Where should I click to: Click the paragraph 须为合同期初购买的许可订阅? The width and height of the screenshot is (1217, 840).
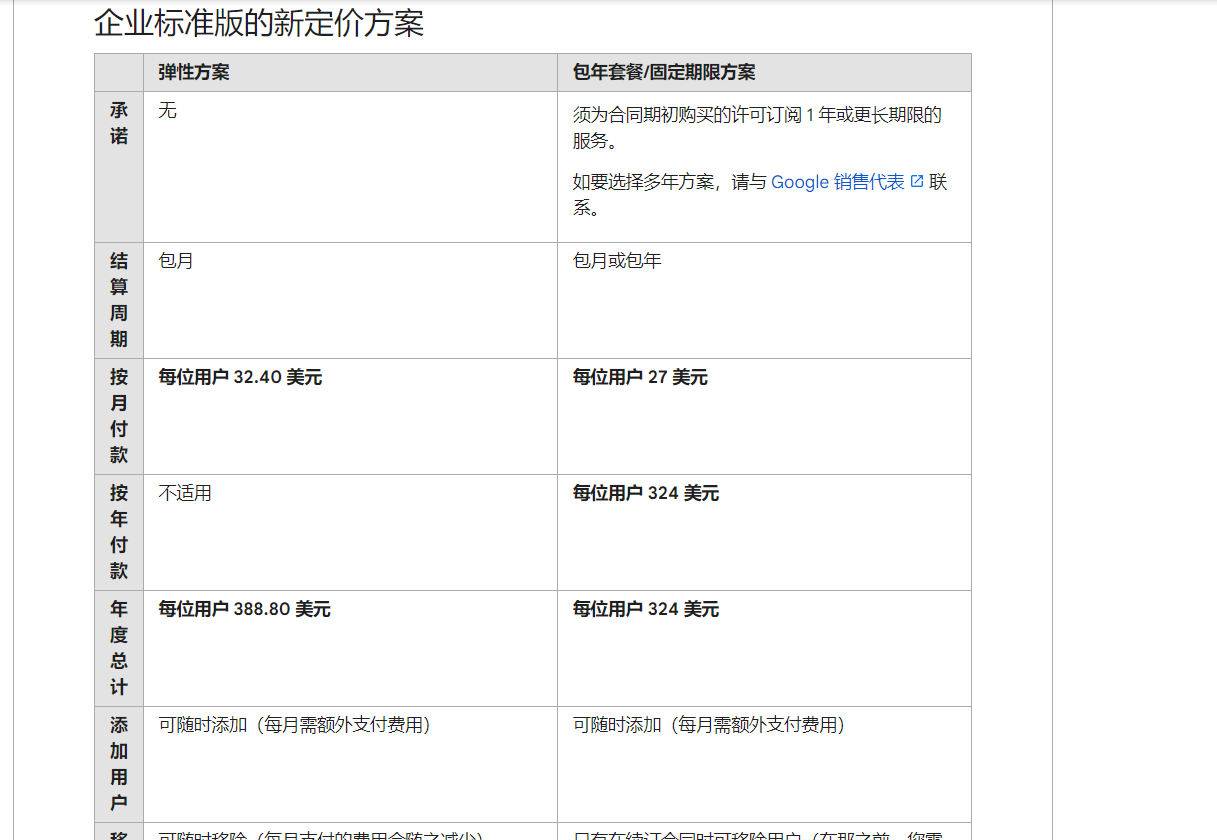[x=757, y=128]
